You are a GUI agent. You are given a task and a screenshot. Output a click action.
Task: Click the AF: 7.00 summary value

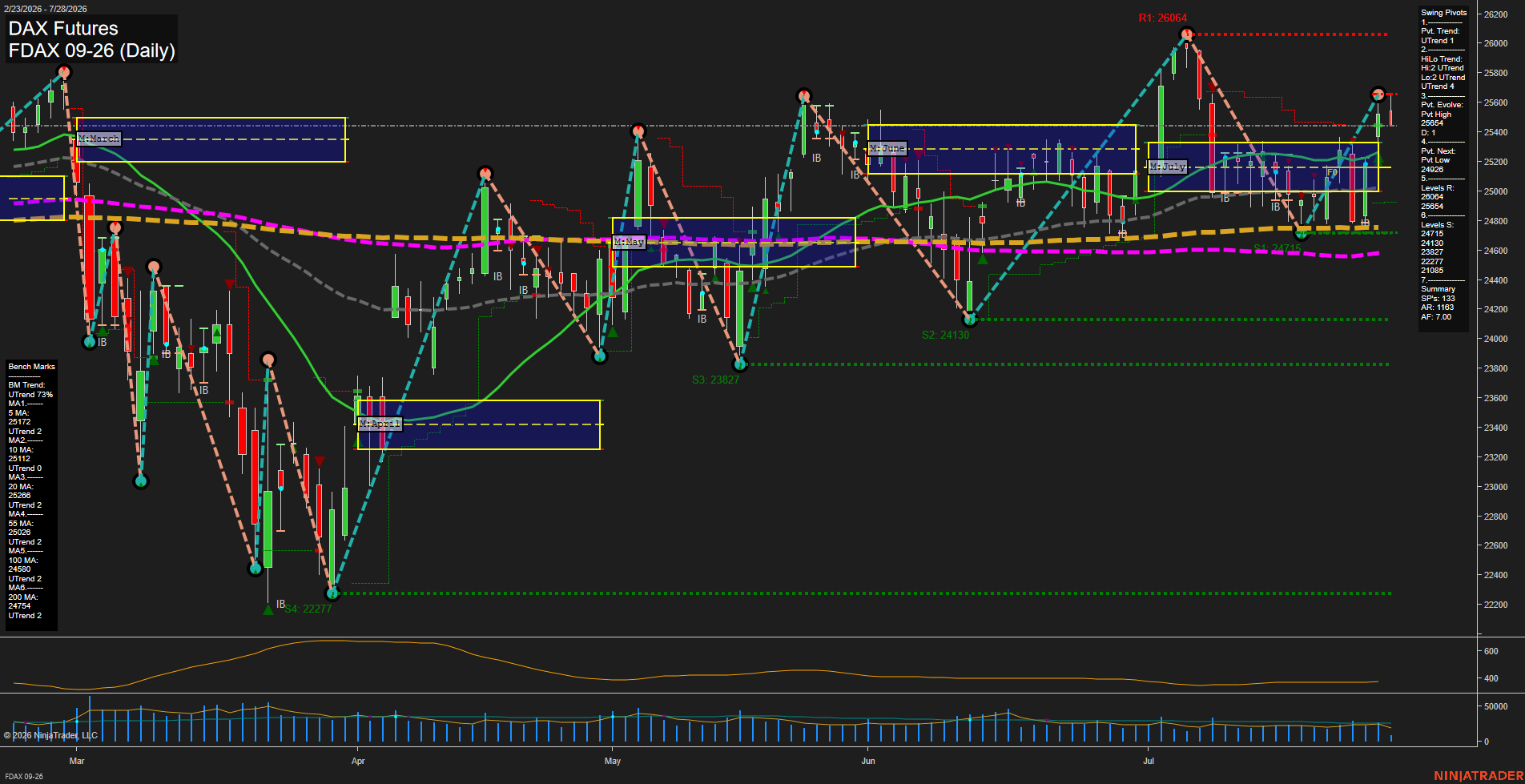[1436, 317]
